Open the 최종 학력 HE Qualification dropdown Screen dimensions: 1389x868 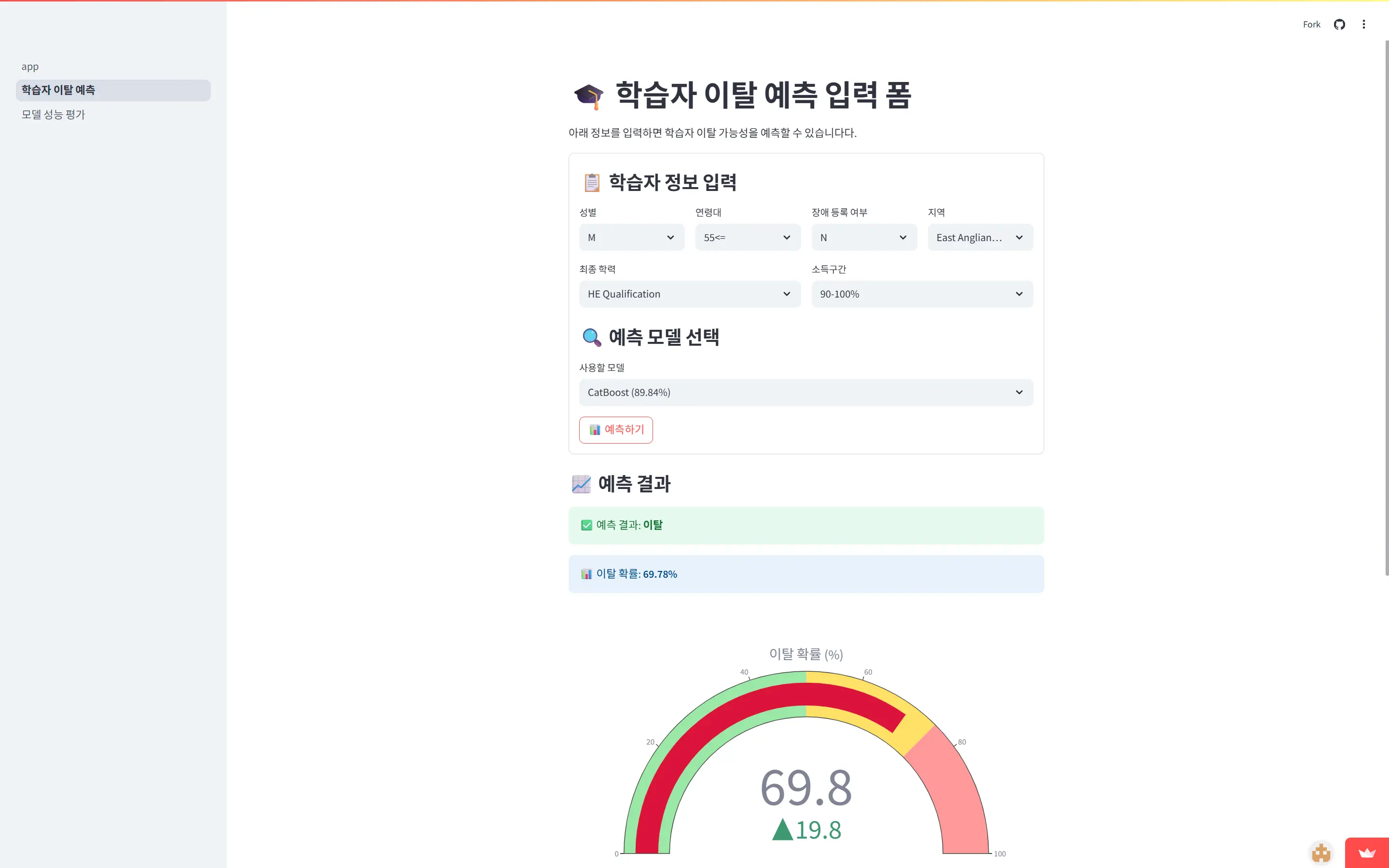[689, 294]
